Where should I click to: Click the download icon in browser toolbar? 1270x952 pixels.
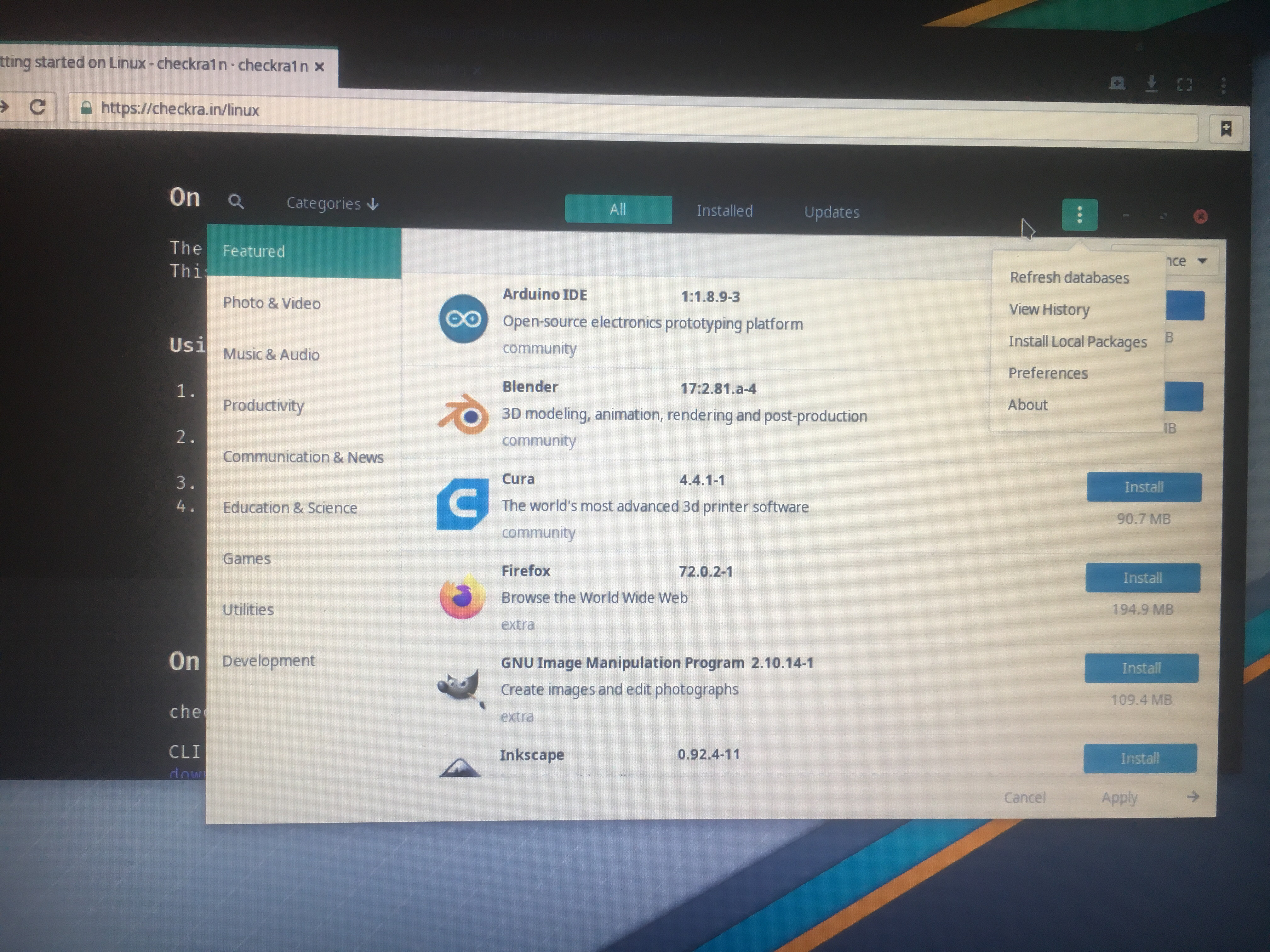(x=1151, y=84)
